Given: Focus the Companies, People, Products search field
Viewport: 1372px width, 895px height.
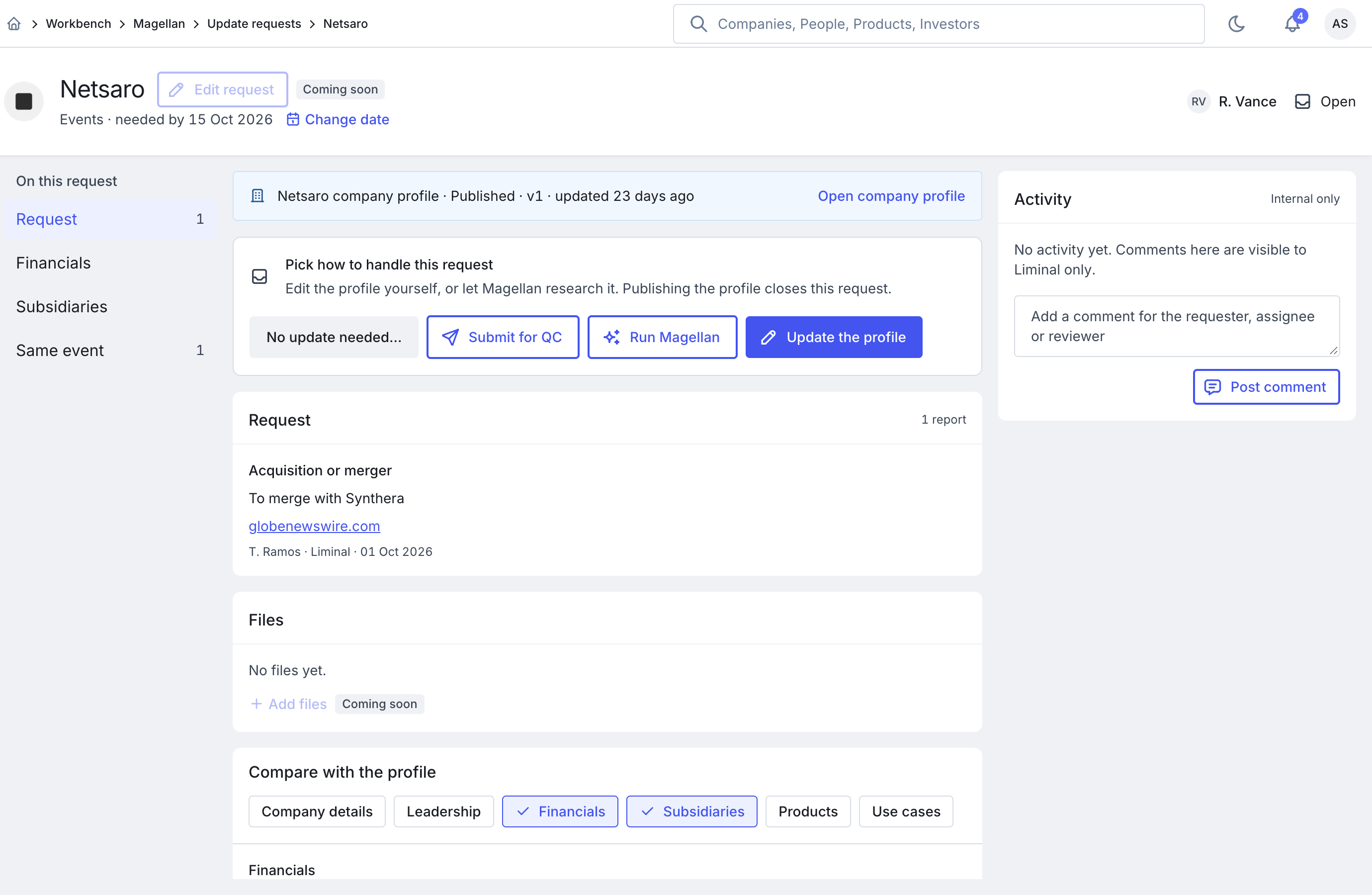Looking at the screenshot, I should (939, 24).
